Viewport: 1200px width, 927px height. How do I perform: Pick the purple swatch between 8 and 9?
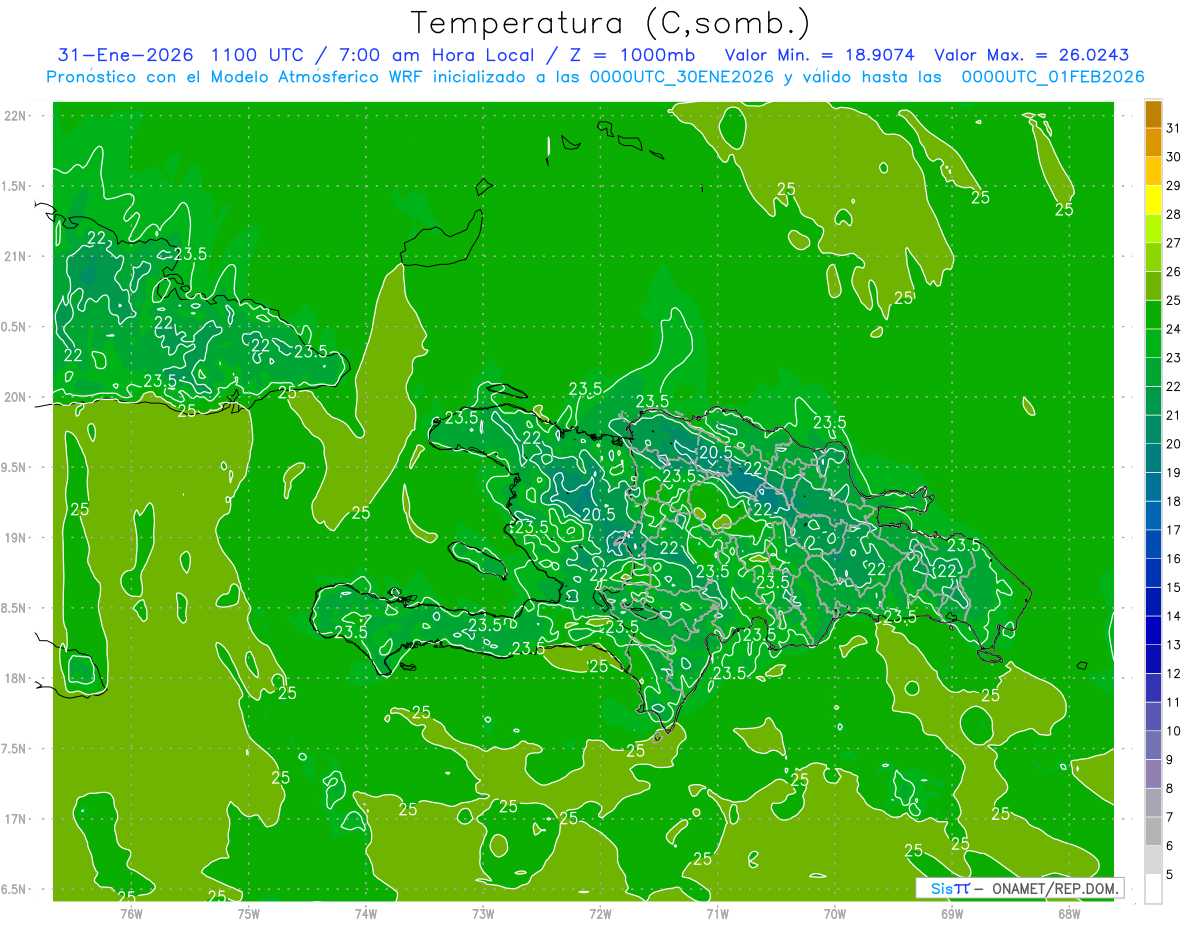(1153, 774)
